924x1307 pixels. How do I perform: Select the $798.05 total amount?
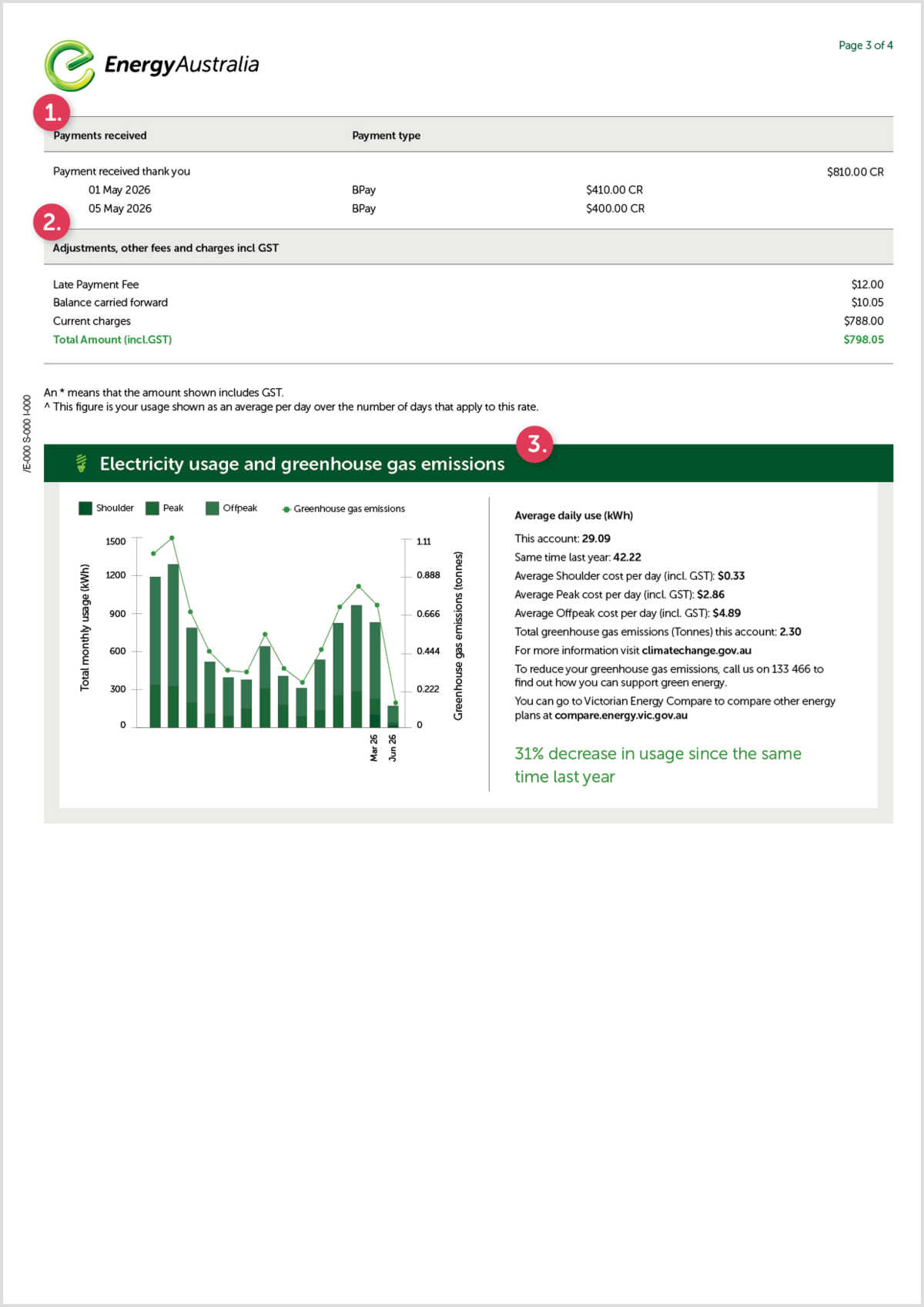(x=864, y=340)
